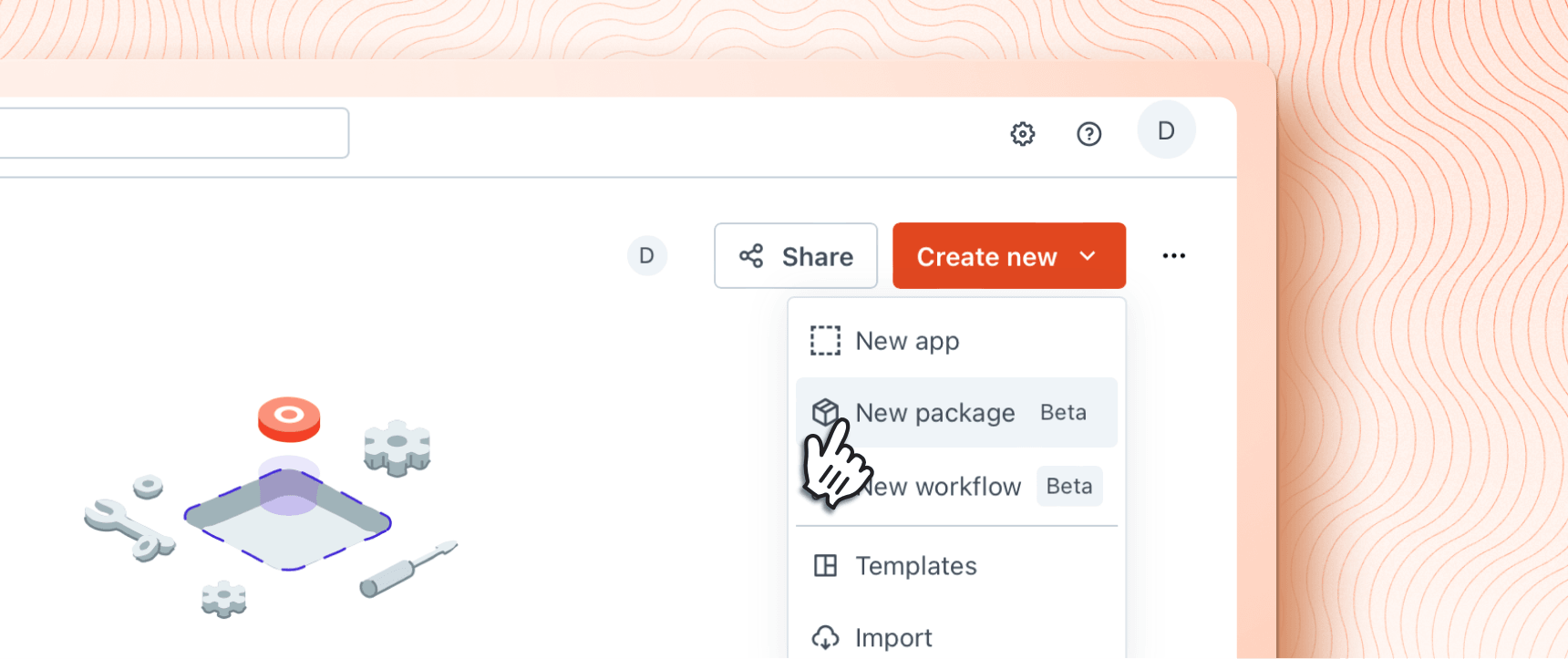Select New workflow from dropdown

click(x=944, y=487)
